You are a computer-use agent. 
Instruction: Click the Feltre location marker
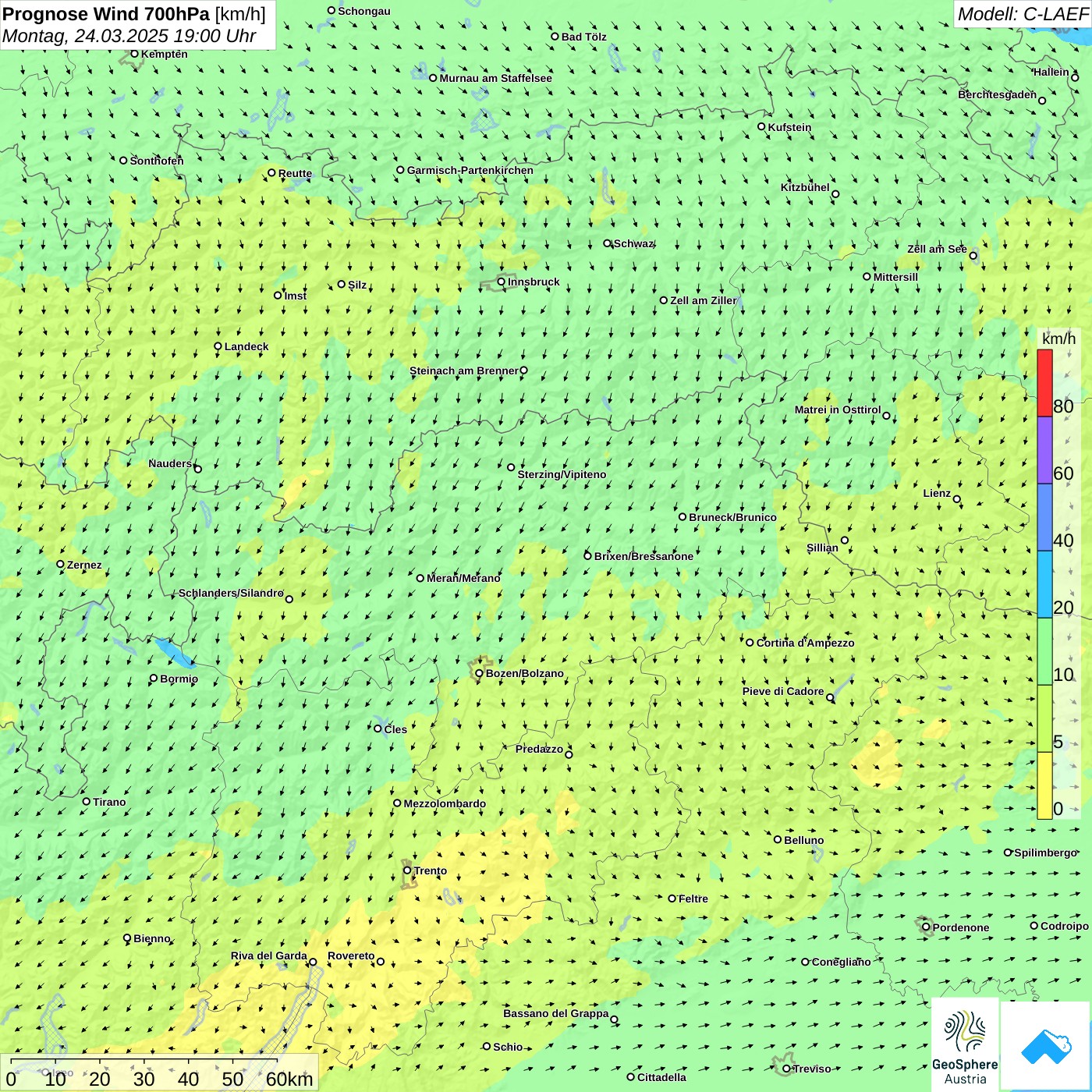click(x=672, y=899)
